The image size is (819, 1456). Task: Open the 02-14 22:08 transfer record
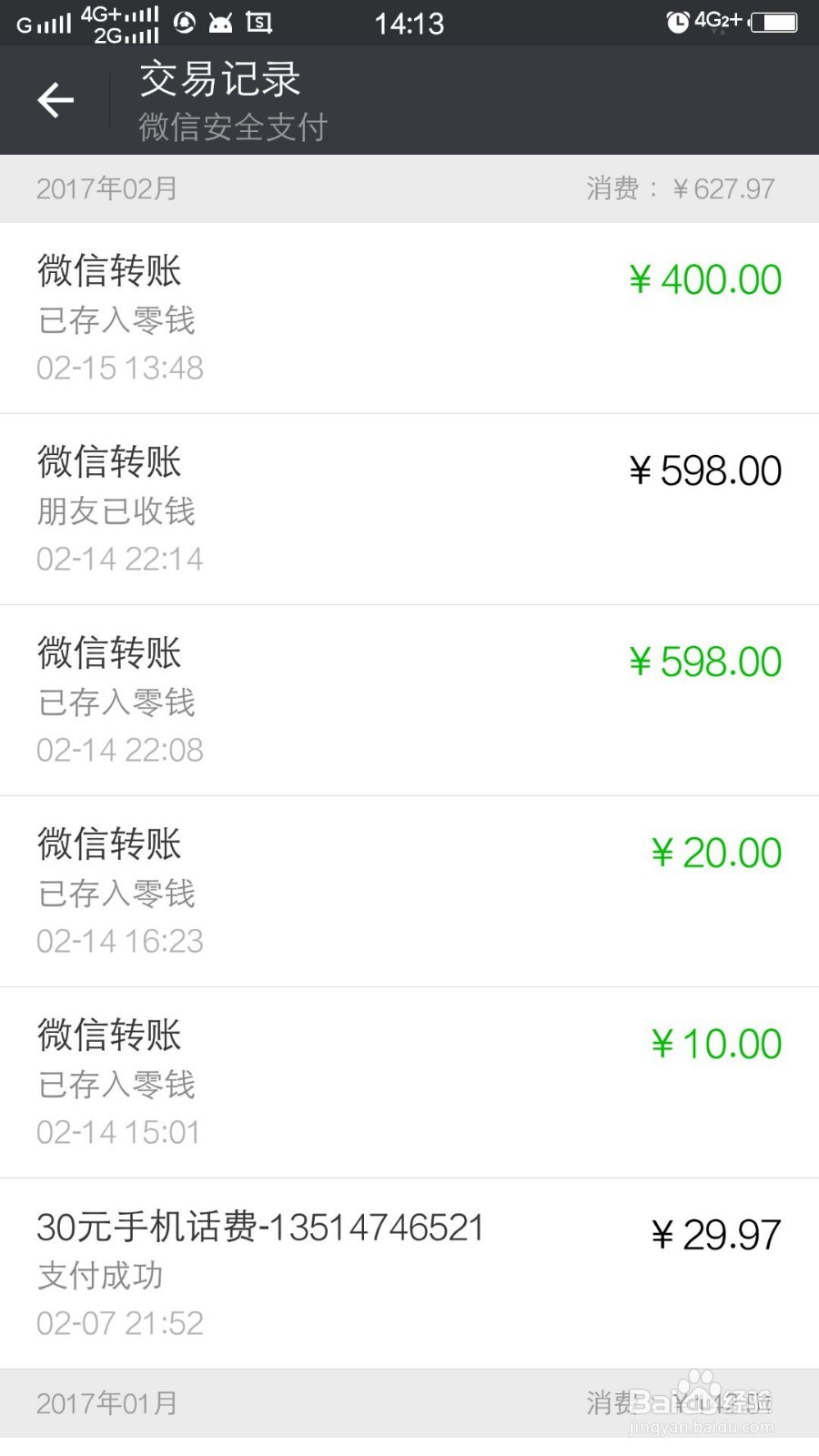(409, 701)
